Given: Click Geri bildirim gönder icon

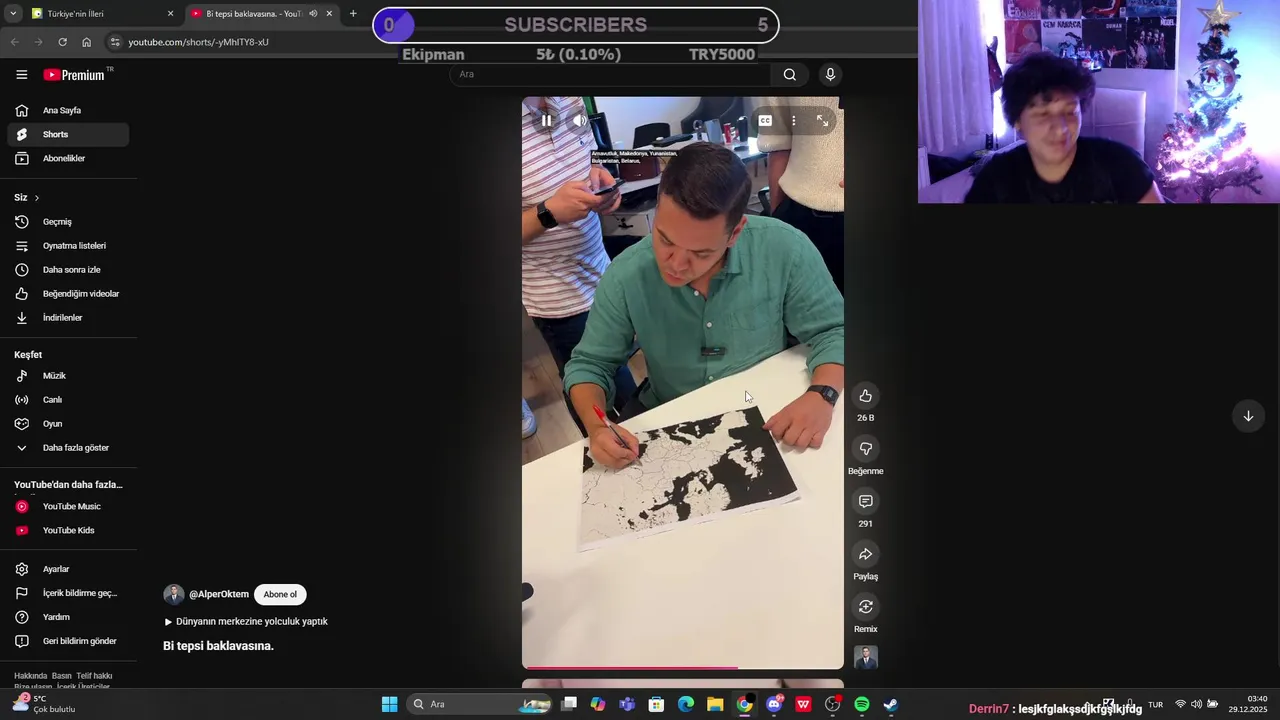Looking at the screenshot, I should click(x=22, y=641).
